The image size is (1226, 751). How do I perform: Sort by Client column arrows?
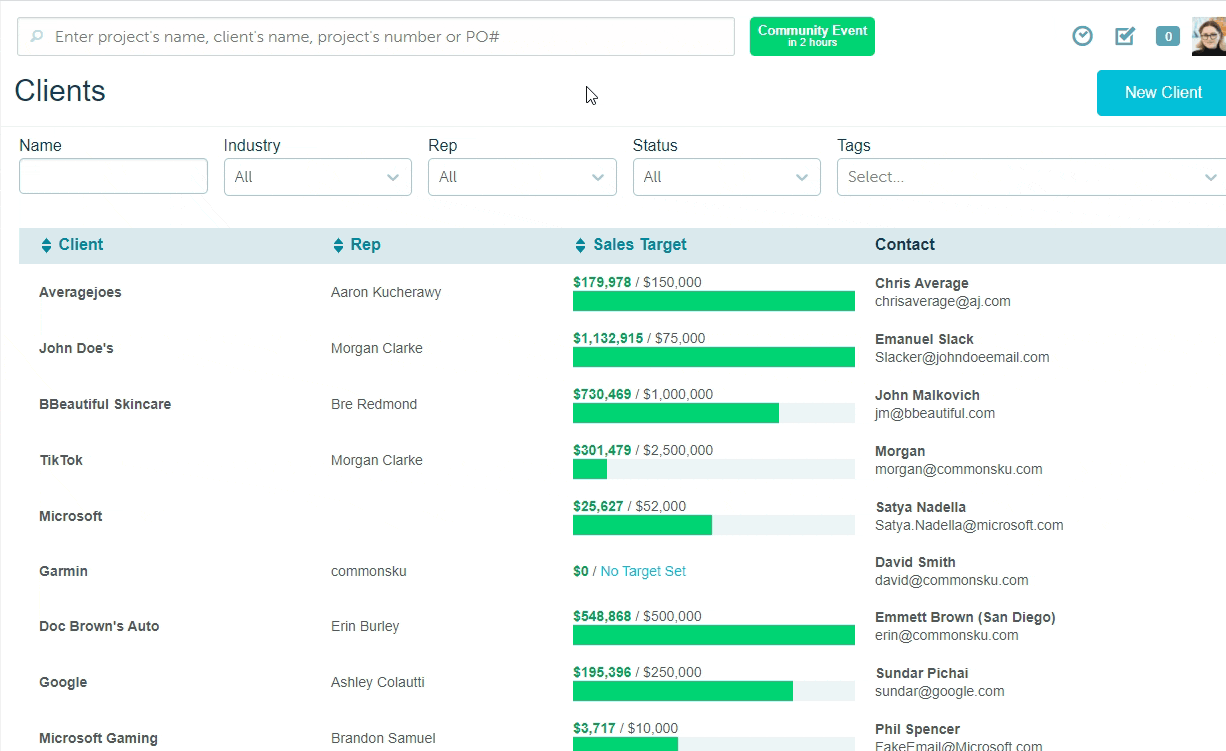(x=46, y=245)
